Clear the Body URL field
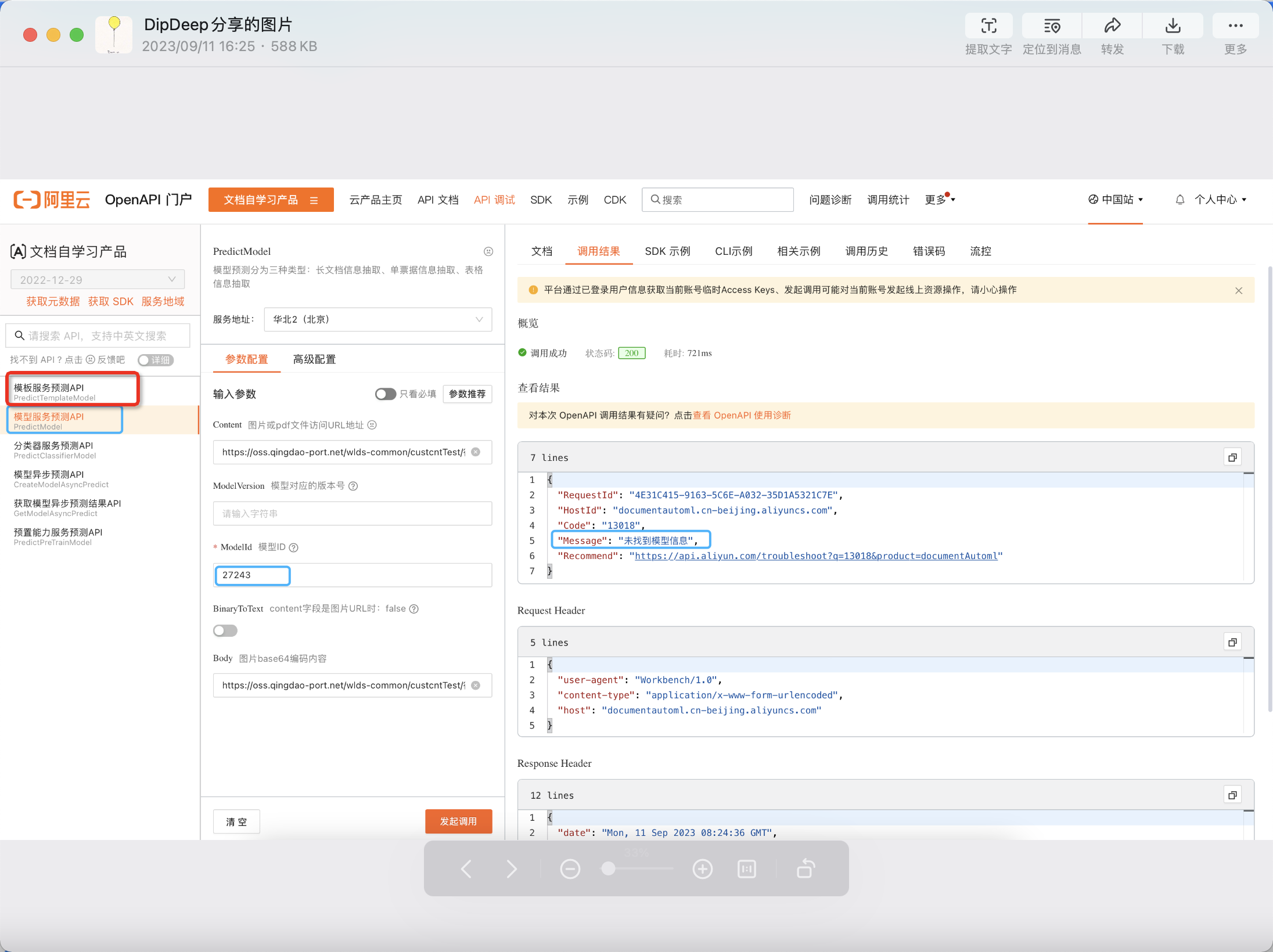Image resolution: width=1273 pixels, height=952 pixels. coord(476,686)
